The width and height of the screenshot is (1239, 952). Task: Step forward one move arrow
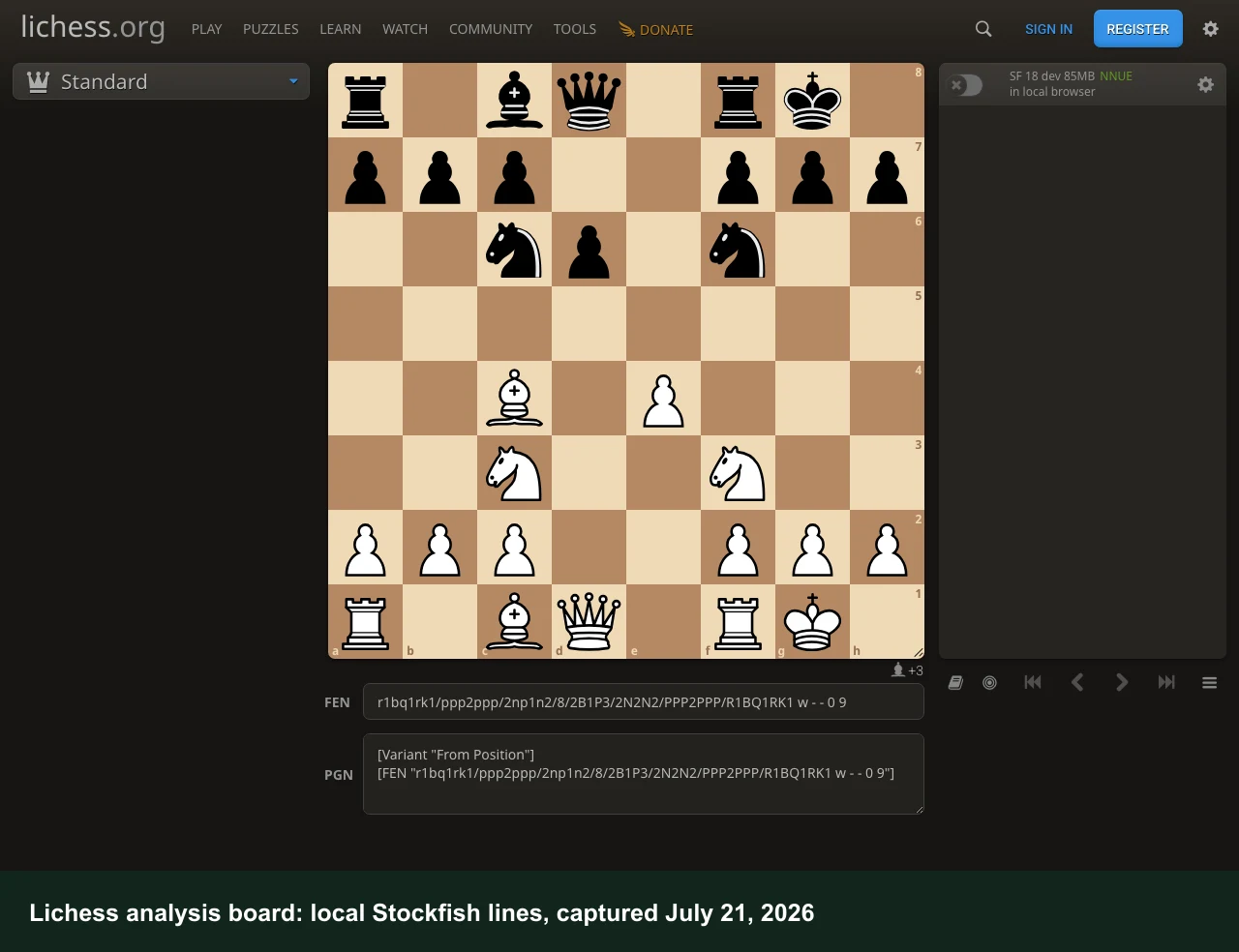tap(1122, 682)
